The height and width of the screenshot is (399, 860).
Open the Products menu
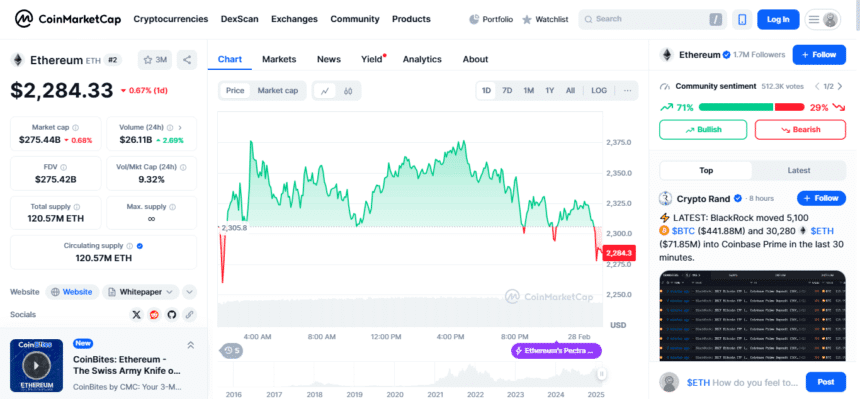411,19
